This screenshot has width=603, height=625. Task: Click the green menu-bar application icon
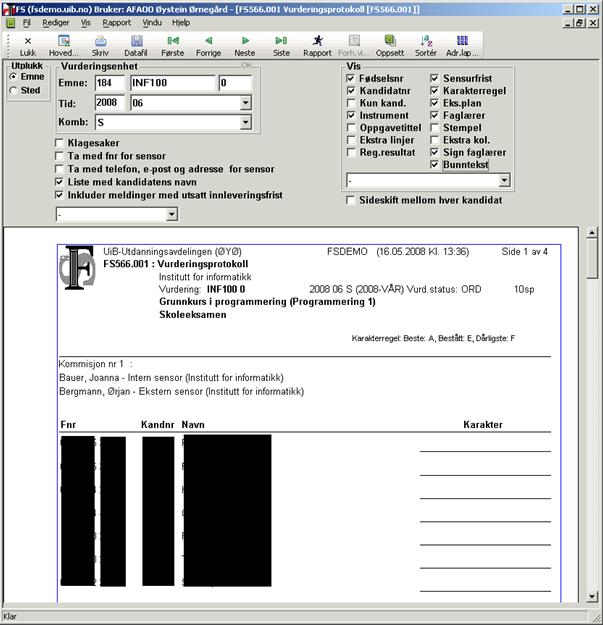pos(10,23)
